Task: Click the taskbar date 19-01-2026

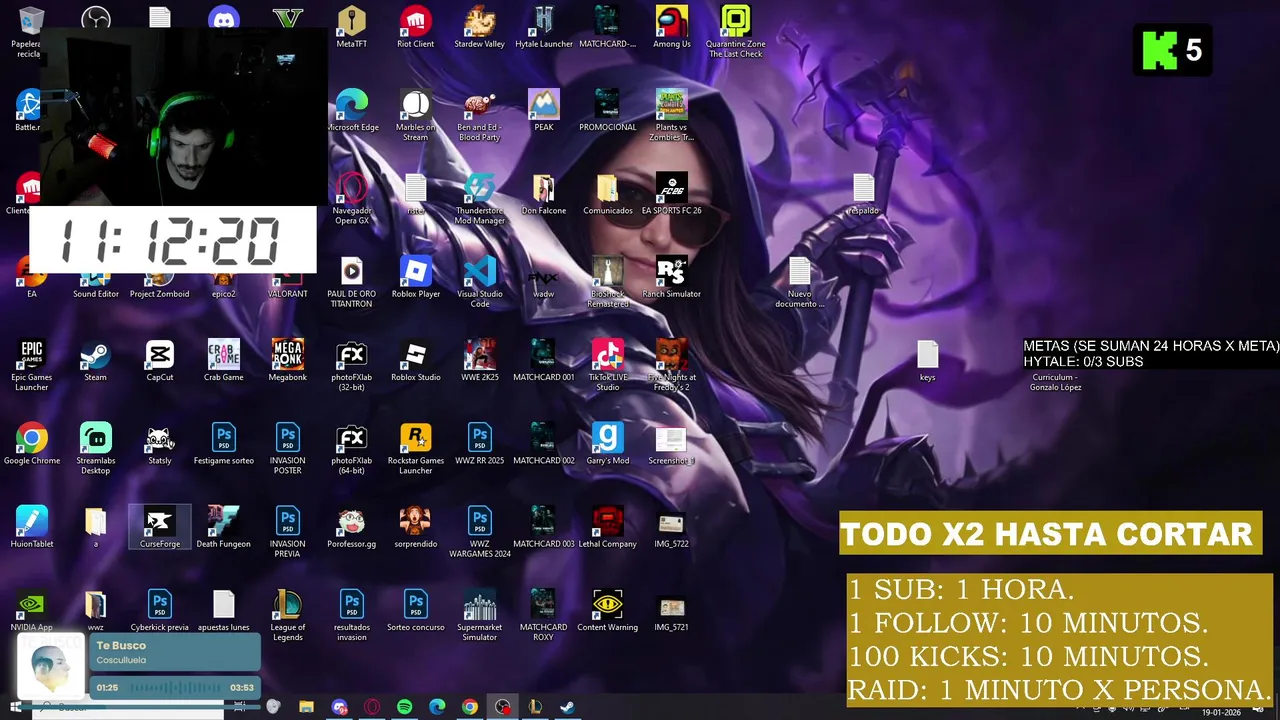Action: (x=1221, y=712)
